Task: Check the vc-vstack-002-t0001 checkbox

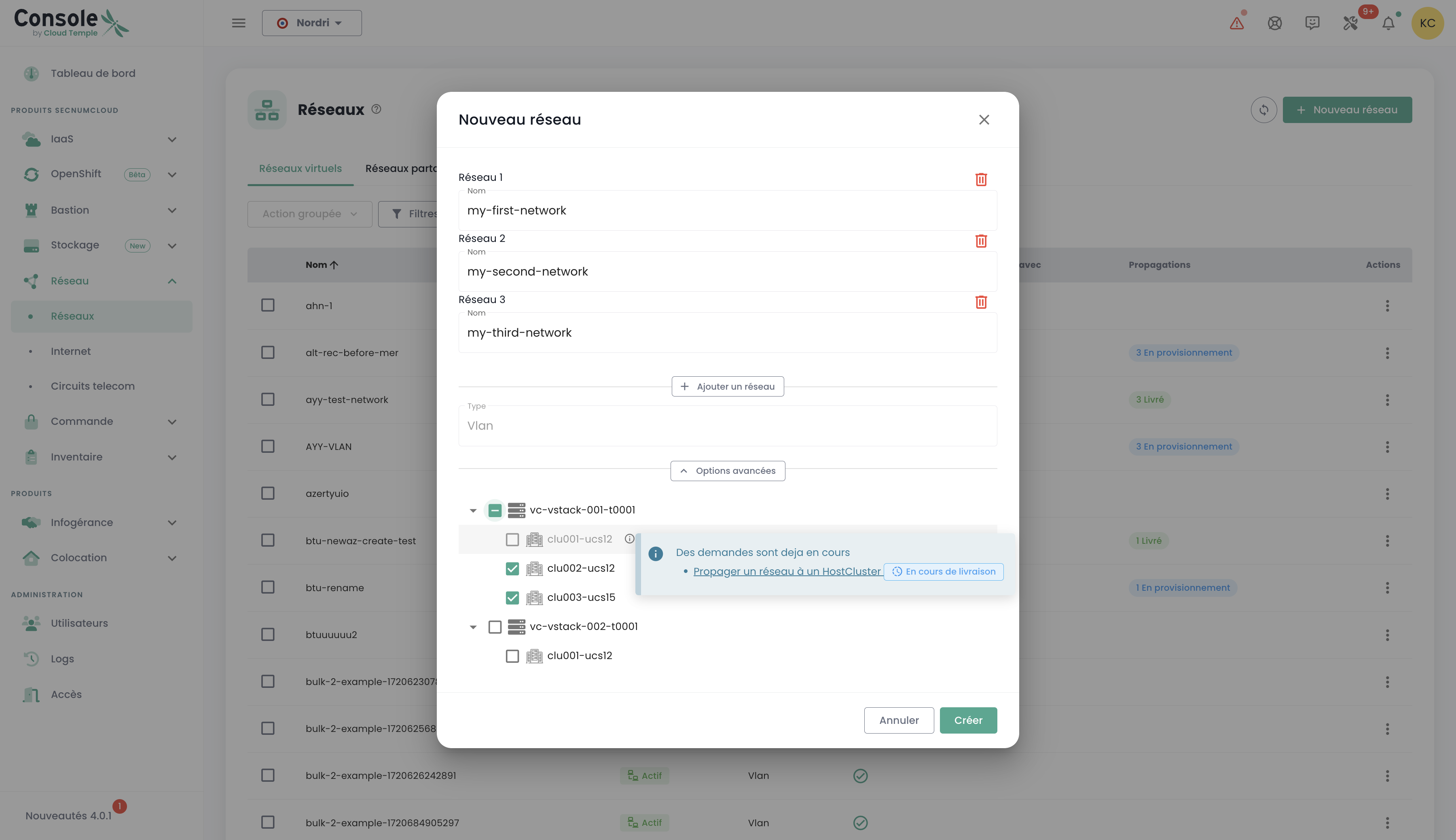Action: click(x=495, y=626)
